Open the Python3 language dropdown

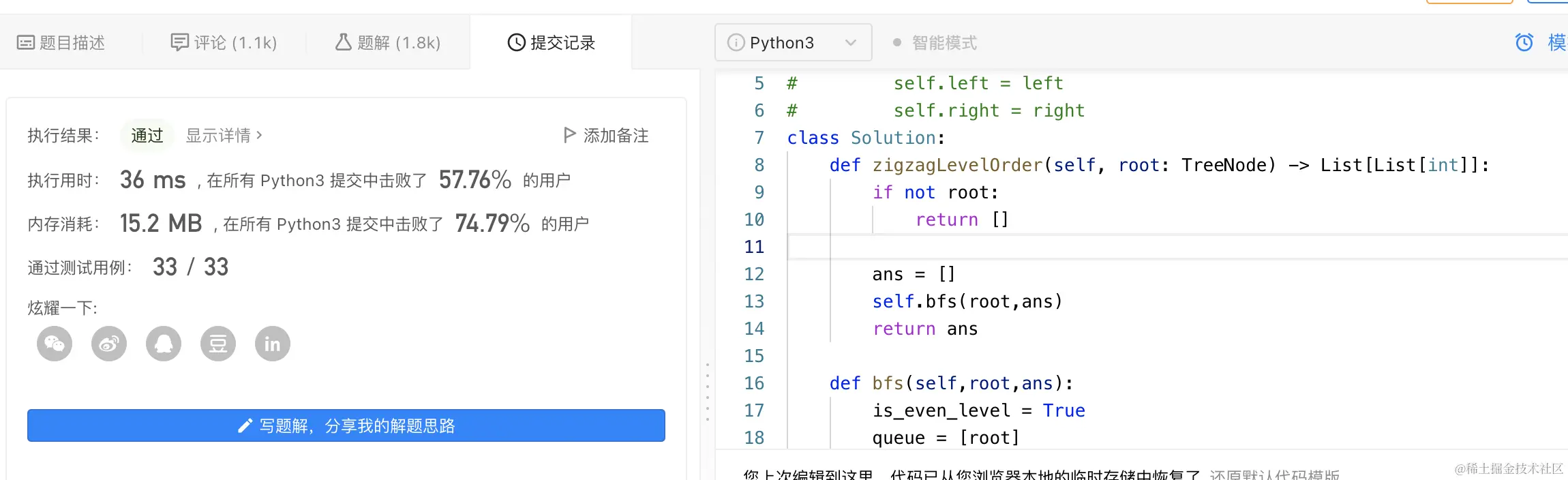[x=793, y=43]
